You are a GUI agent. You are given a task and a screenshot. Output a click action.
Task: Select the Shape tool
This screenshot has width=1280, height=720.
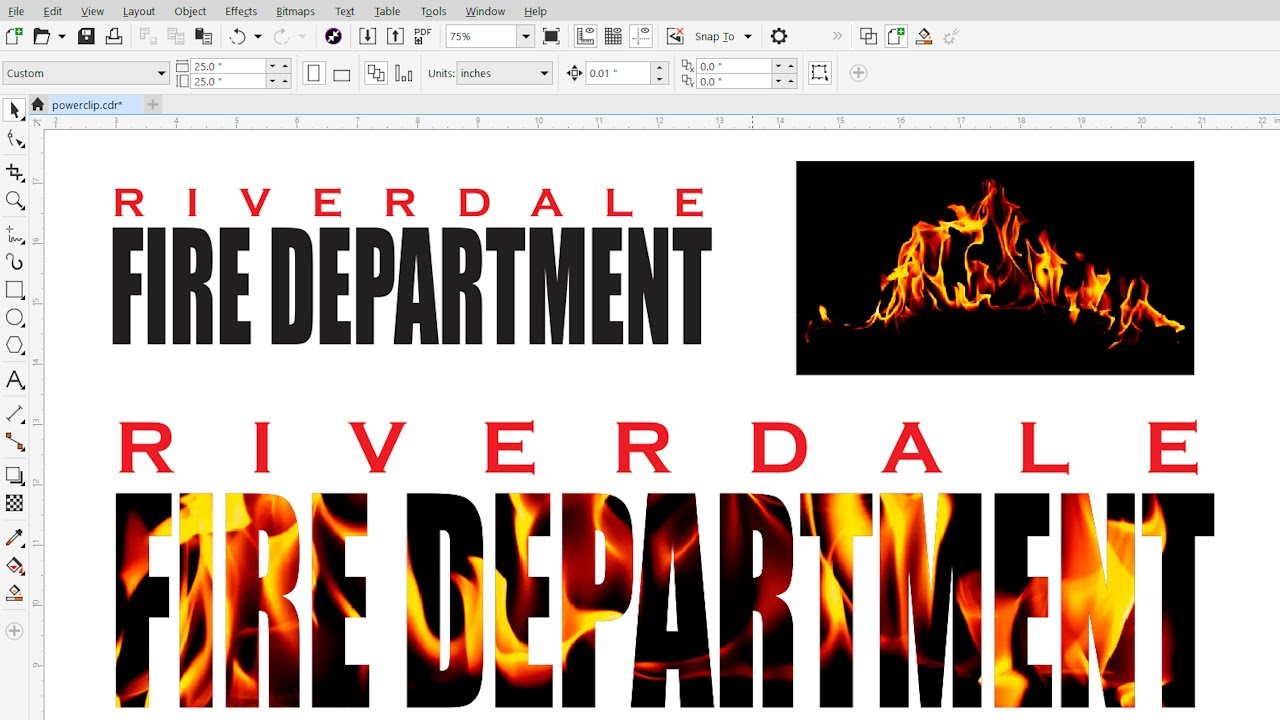pyautogui.click(x=14, y=139)
